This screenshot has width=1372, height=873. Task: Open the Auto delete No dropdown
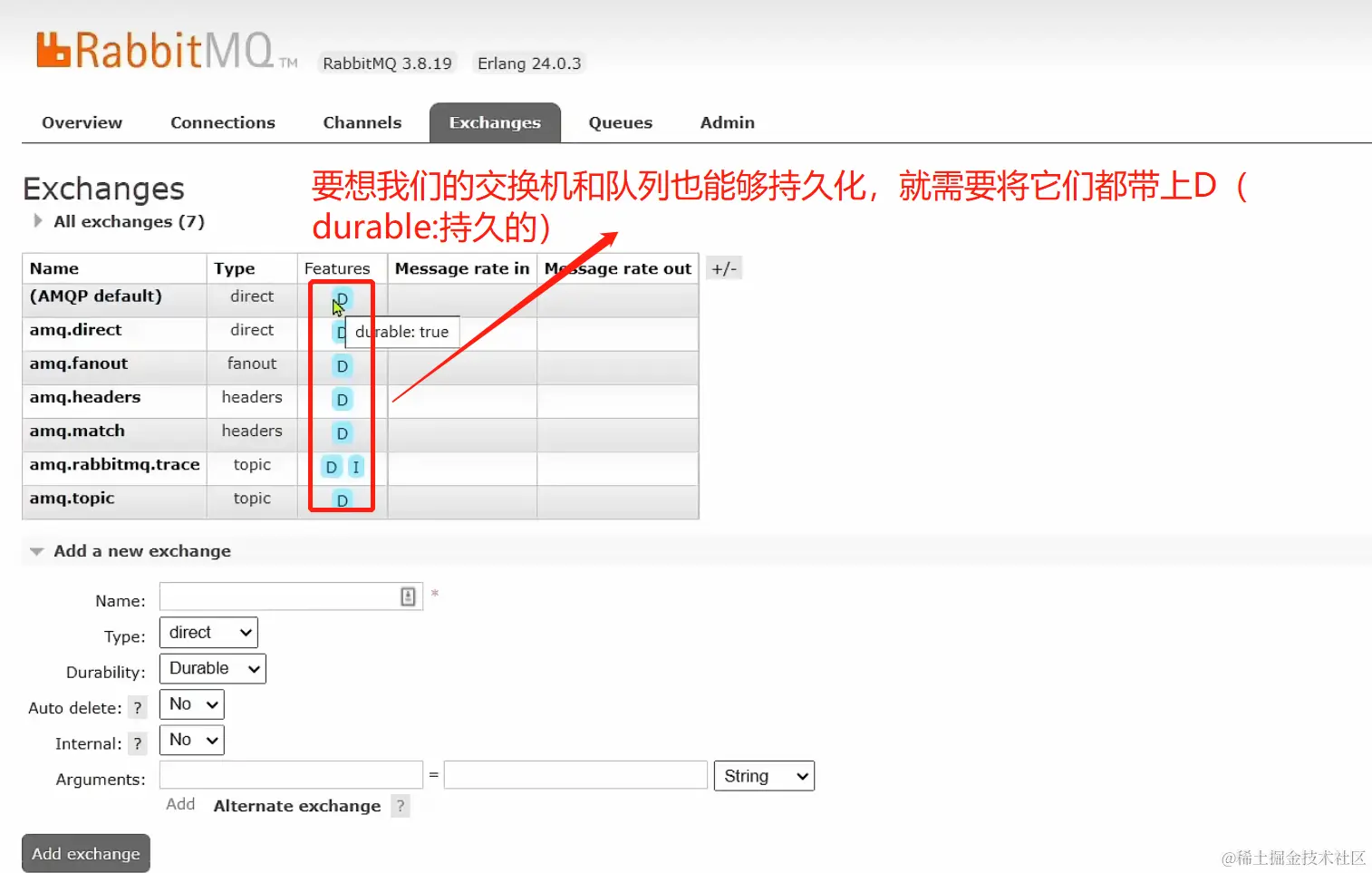click(x=192, y=704)
